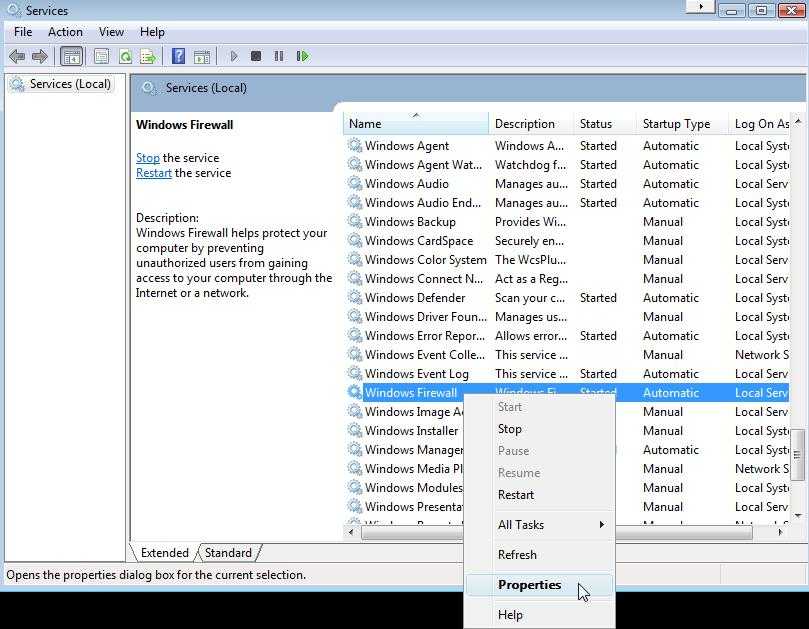Click horizontal scrollbar right arrow
This screenshot has height=629, width=809.
(781, 532)
